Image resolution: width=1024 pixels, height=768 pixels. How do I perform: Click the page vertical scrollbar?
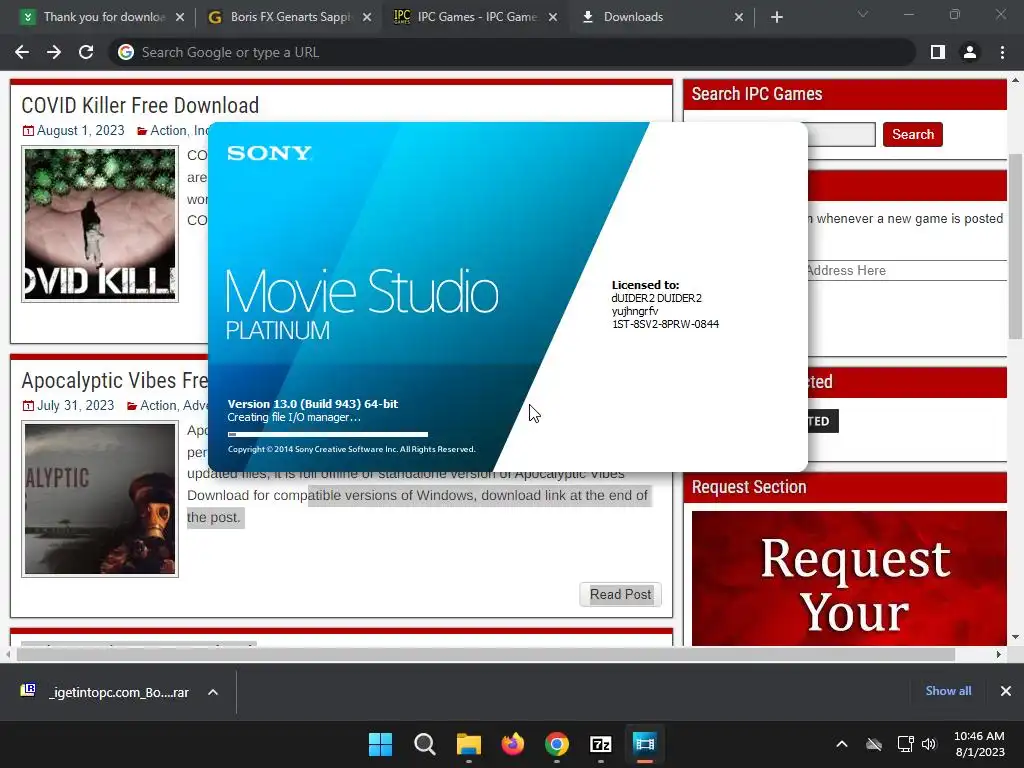1015,246
